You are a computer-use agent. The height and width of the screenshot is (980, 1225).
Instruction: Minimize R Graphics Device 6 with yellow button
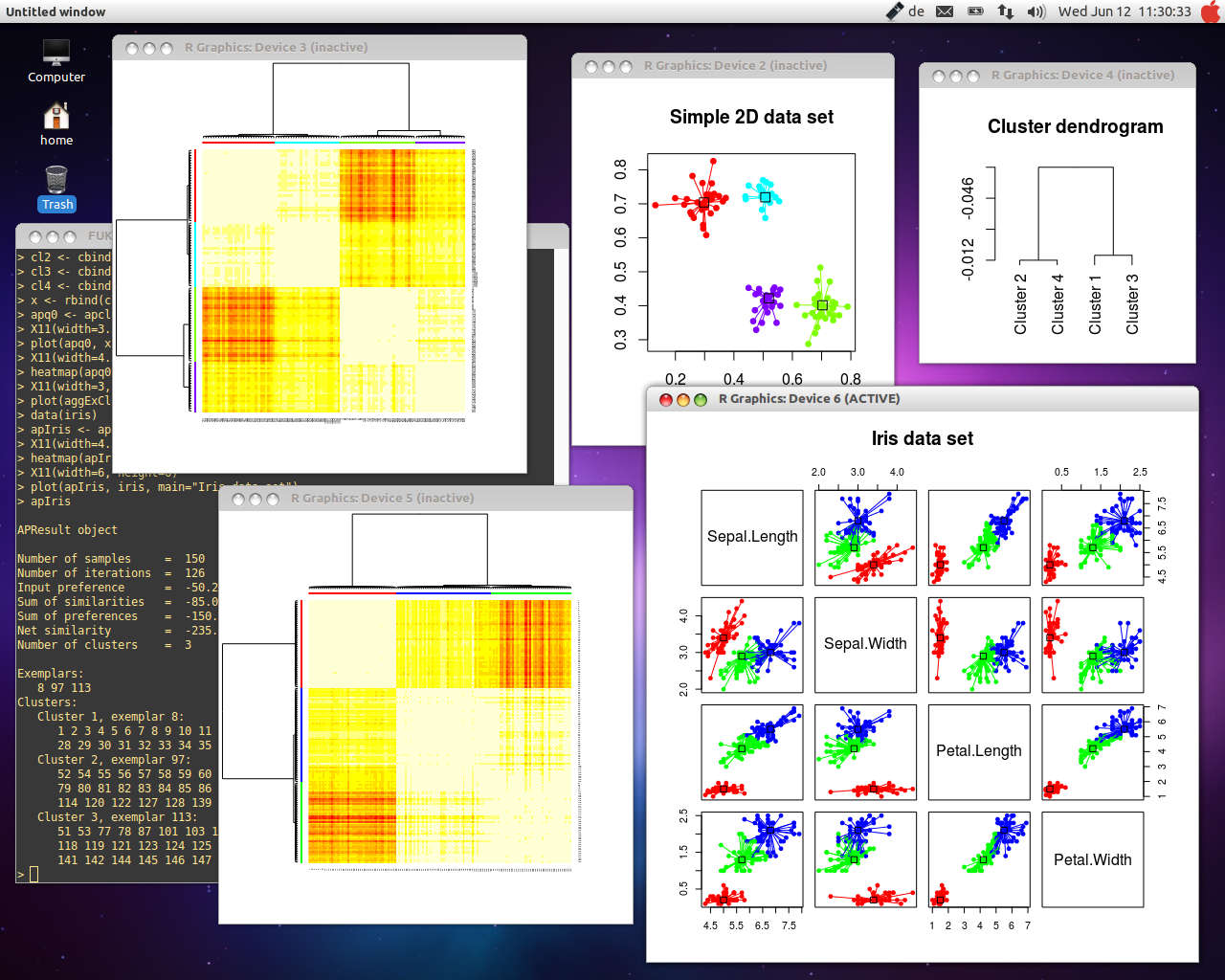pos(683,399)
